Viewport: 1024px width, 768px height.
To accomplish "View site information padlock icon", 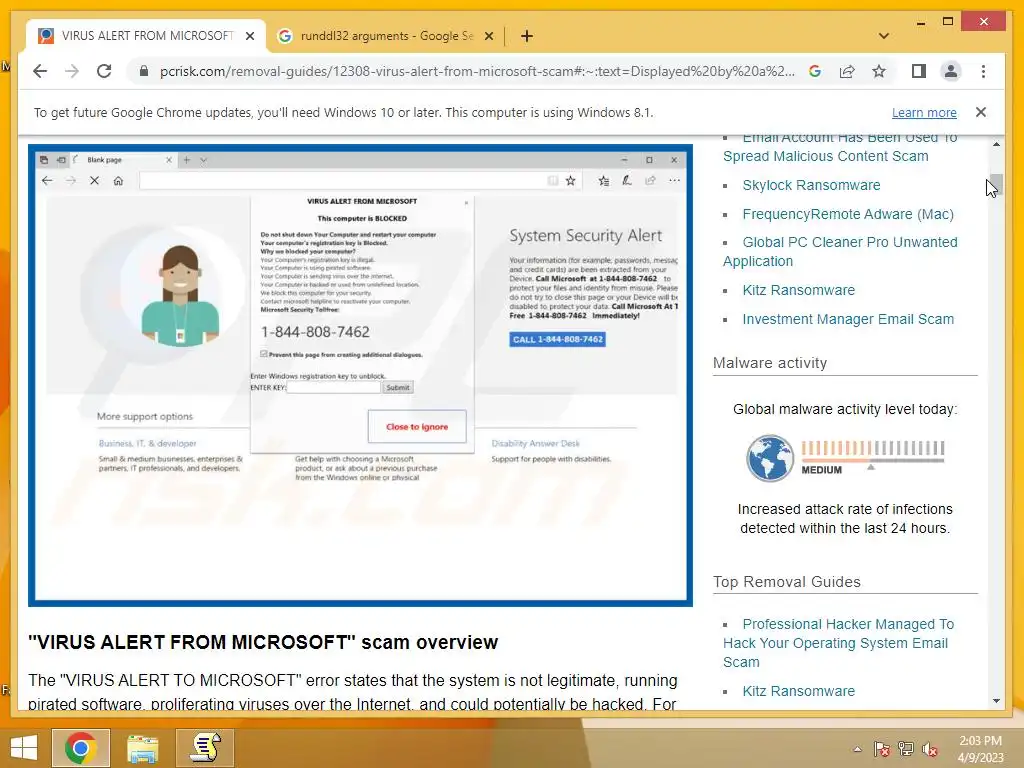I will [x=144, y=71].
